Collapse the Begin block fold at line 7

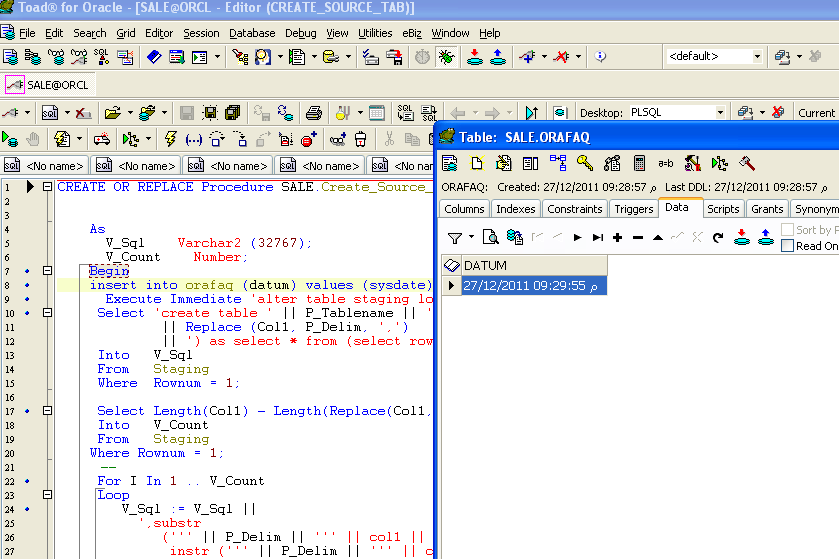point(47,271)
